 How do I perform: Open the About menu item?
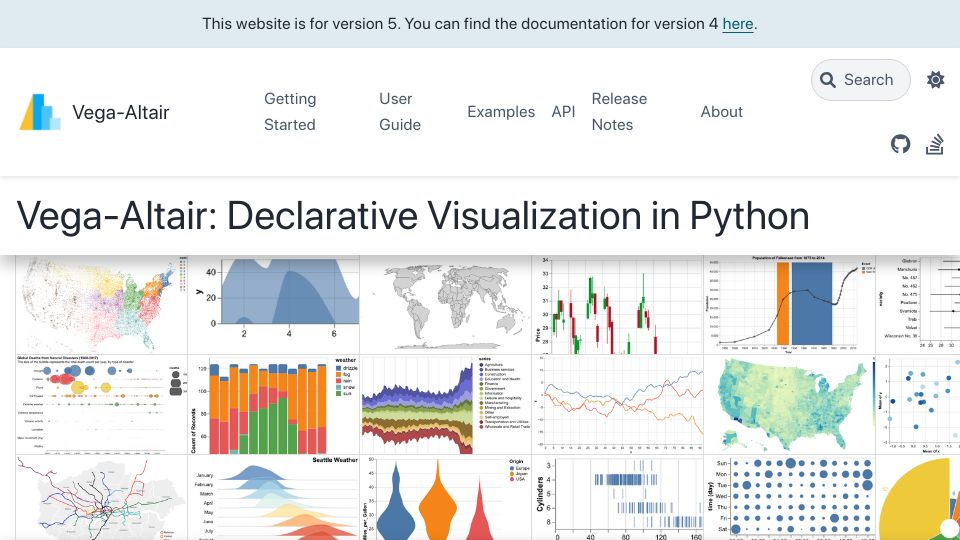pyautogui.click(x=721, y=111)
